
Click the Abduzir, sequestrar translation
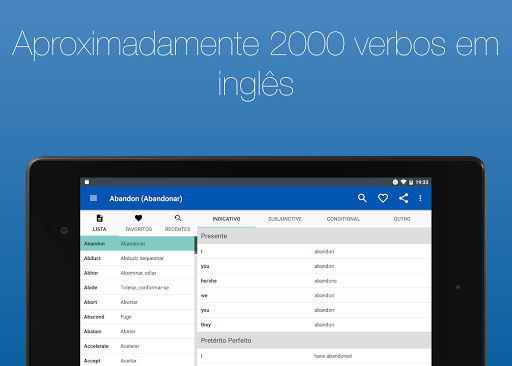click(142, 258)
